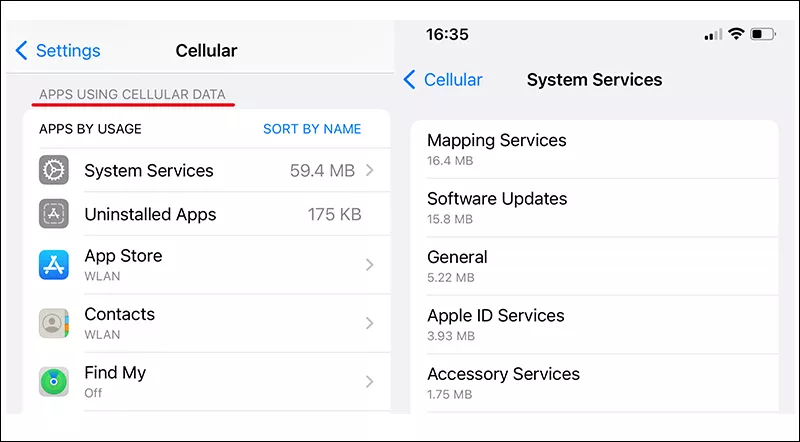Image resolution: width=800 pixels, height=442 pixels.
Task: Tap the battery status icon
Action: pyautogui.click(x=763, y=34)
